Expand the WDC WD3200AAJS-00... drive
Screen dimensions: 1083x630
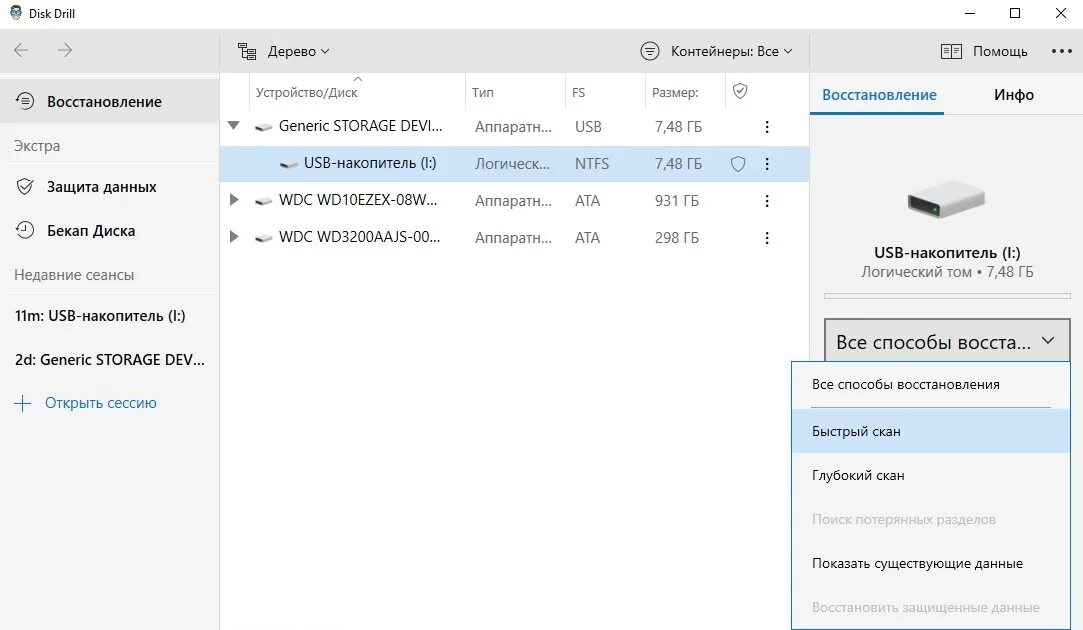[x=233, y=237]
